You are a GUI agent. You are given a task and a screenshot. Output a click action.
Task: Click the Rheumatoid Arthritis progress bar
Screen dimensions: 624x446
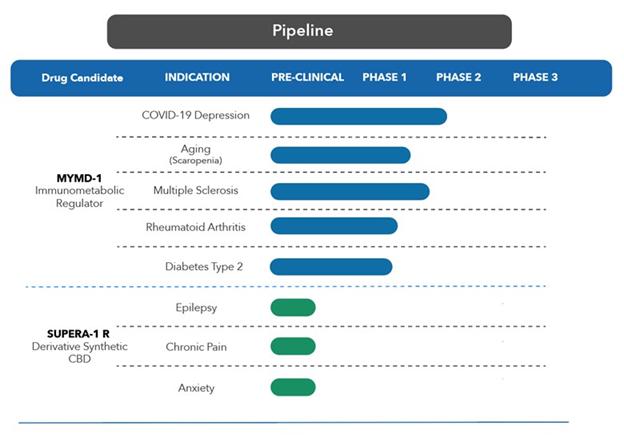click(333, 226)
